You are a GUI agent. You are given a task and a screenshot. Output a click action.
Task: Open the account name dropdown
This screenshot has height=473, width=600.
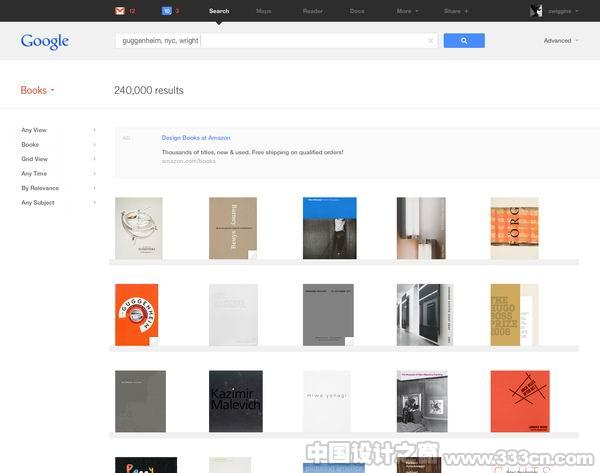click(x=563, y=11)
